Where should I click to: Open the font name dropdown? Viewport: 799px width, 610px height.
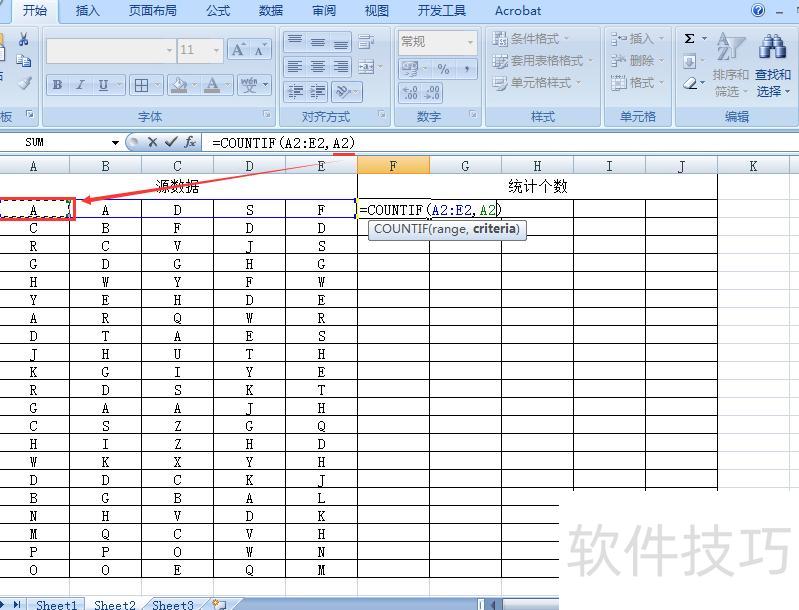(x=169, y=50)
